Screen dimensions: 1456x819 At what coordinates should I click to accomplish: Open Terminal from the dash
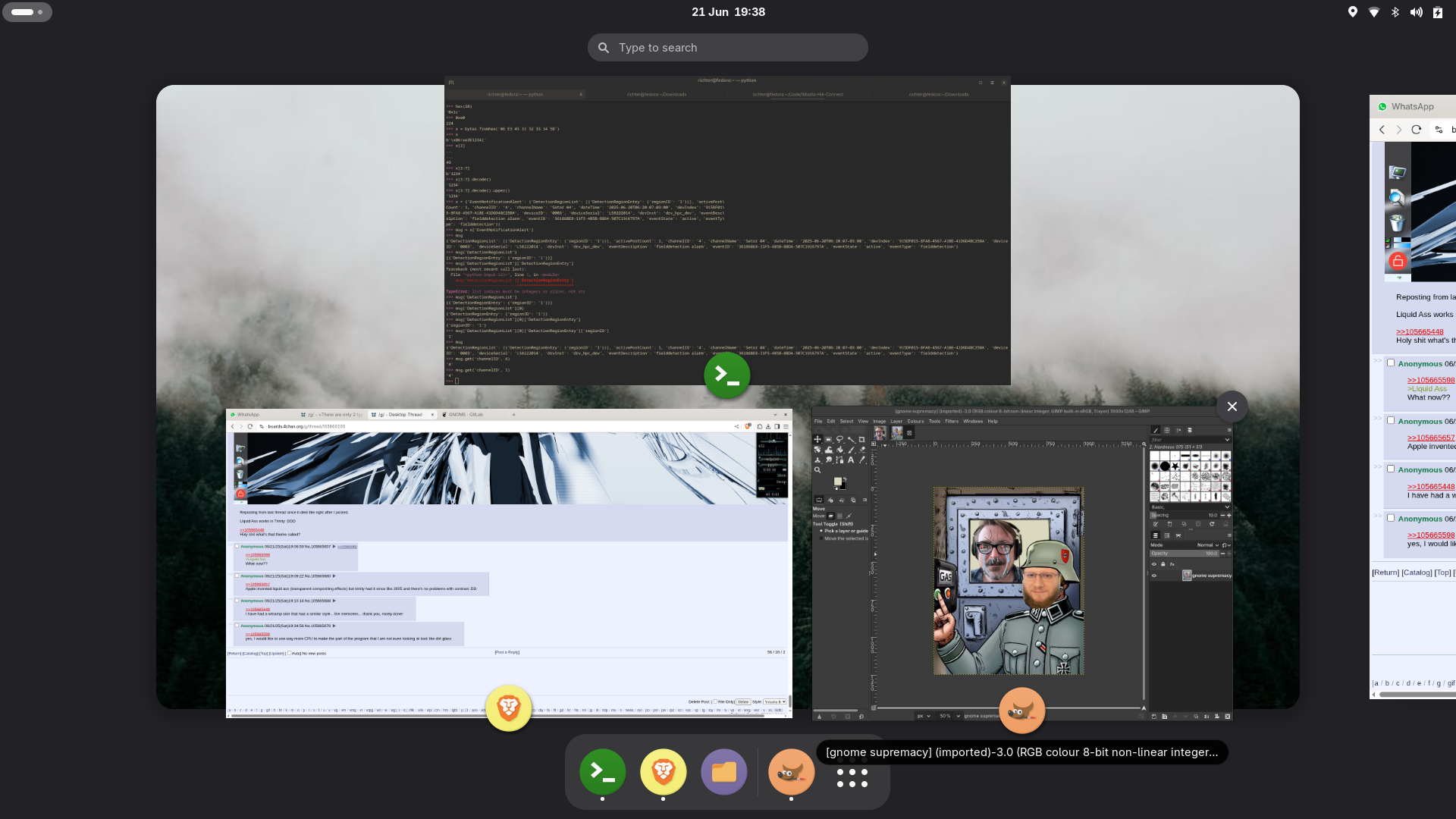(x=602, y=772)
